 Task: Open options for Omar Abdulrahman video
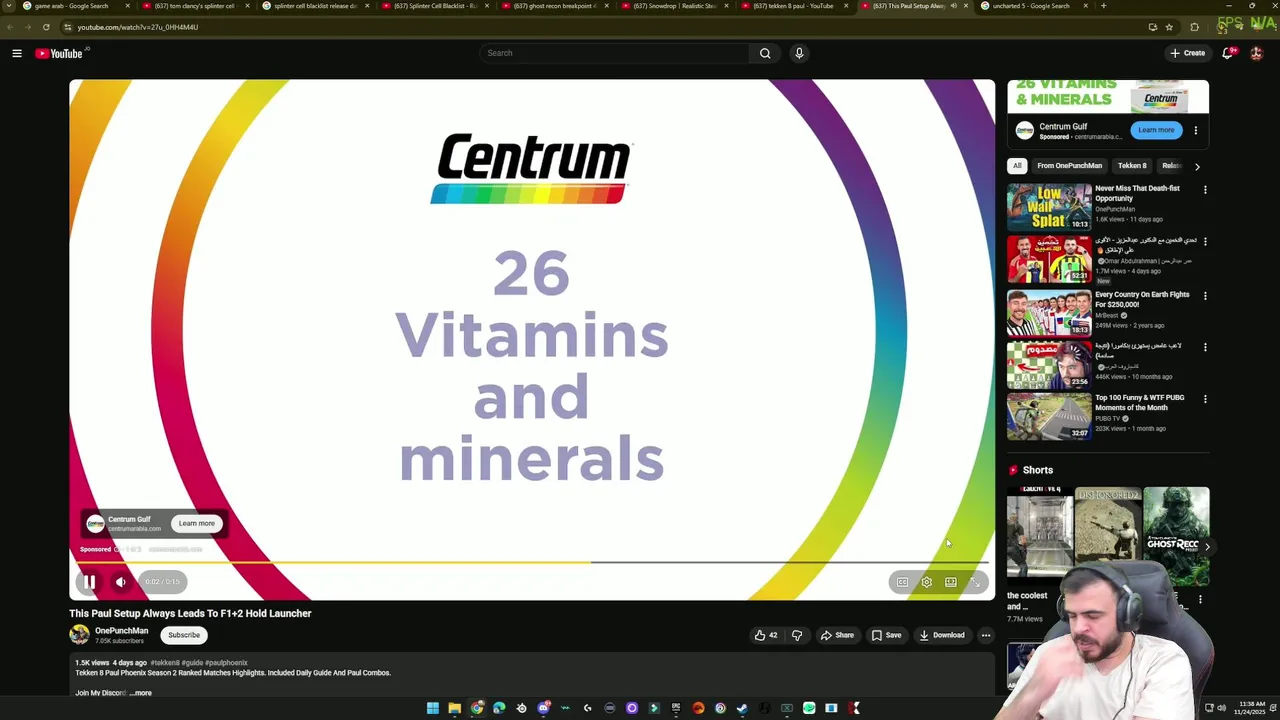click(x=1205, y=242)
